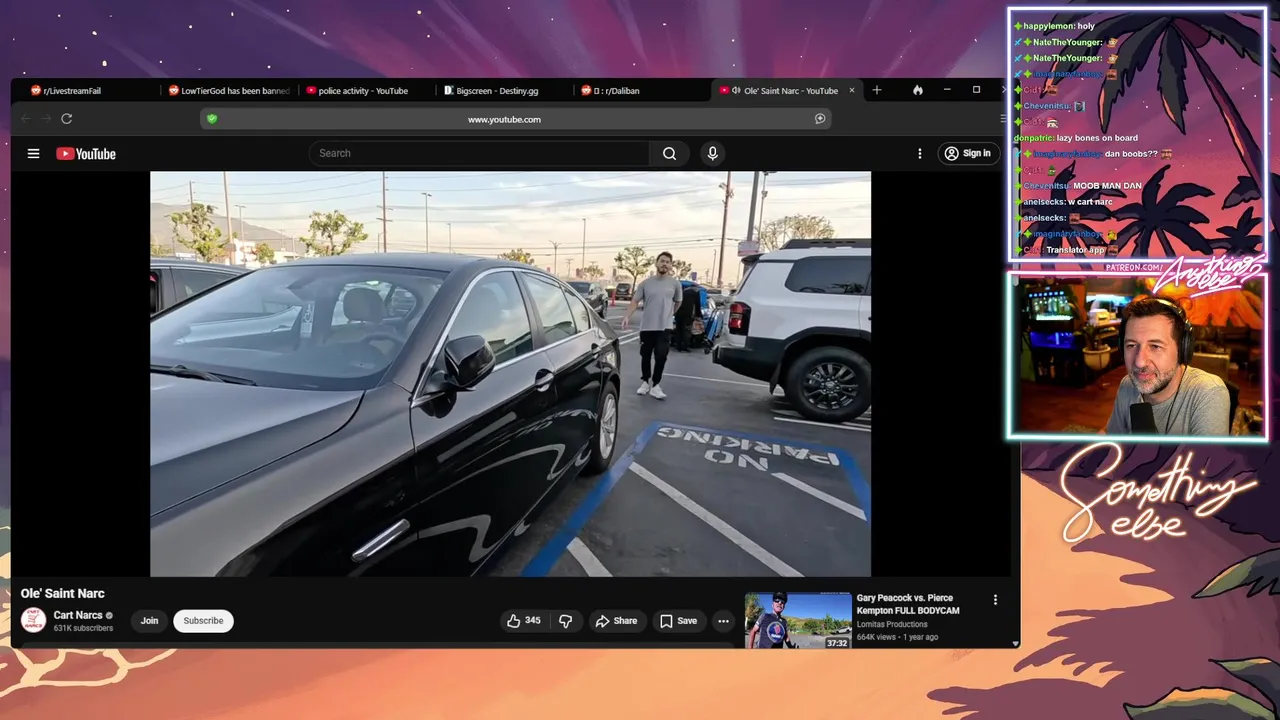
Task: Click the video player to pause playback
Action: click(x=510, y=374)
